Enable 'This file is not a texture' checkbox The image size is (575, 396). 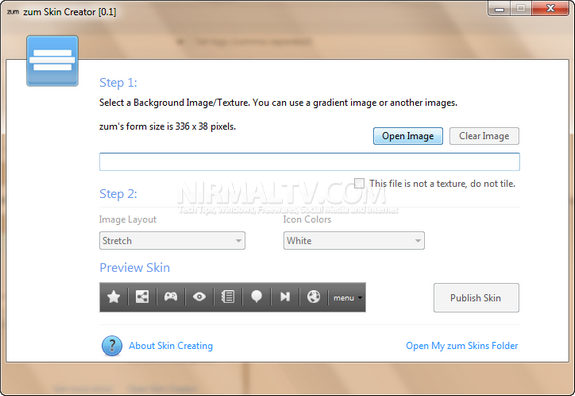point(359,183)
